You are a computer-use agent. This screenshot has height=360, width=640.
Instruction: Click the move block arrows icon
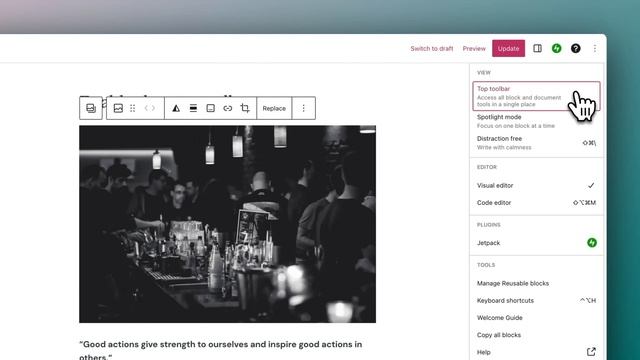coord(150,108)
